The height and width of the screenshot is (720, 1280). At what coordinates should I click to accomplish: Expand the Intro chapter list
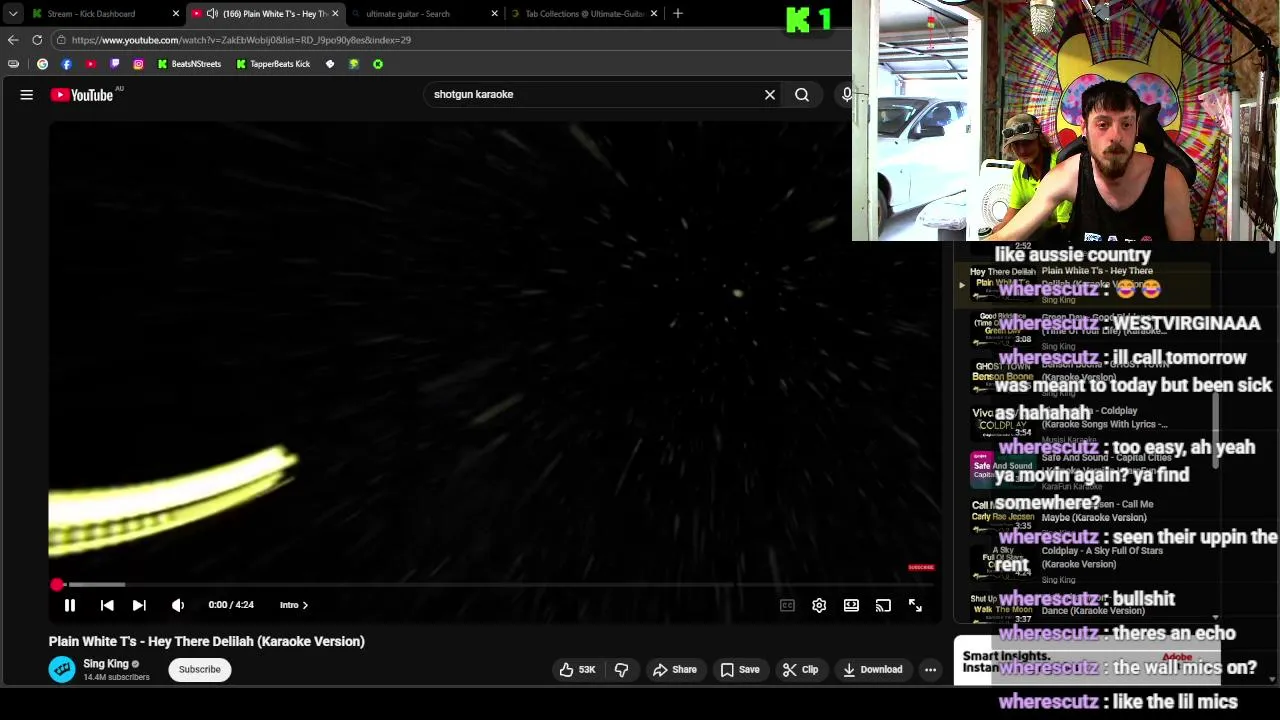[x=294, y=605]
